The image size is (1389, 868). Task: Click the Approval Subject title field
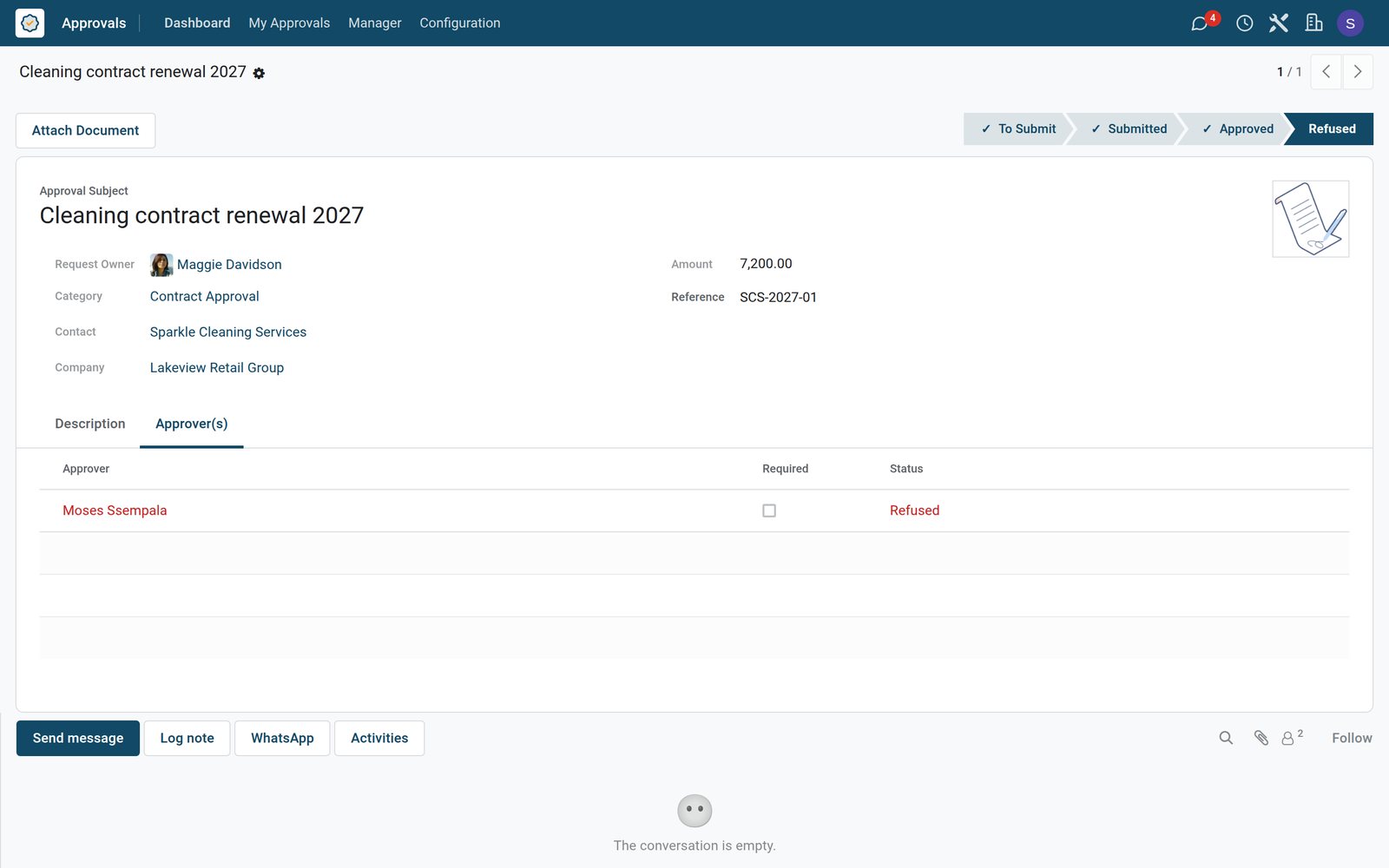201,215
